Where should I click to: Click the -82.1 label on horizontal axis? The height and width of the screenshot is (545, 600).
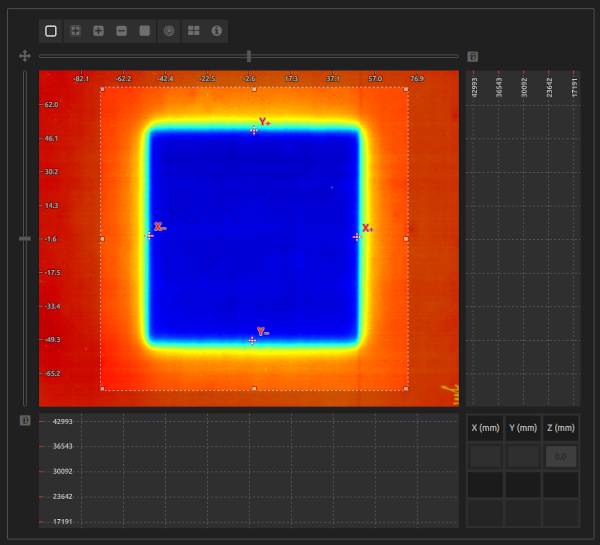(81, 78)
